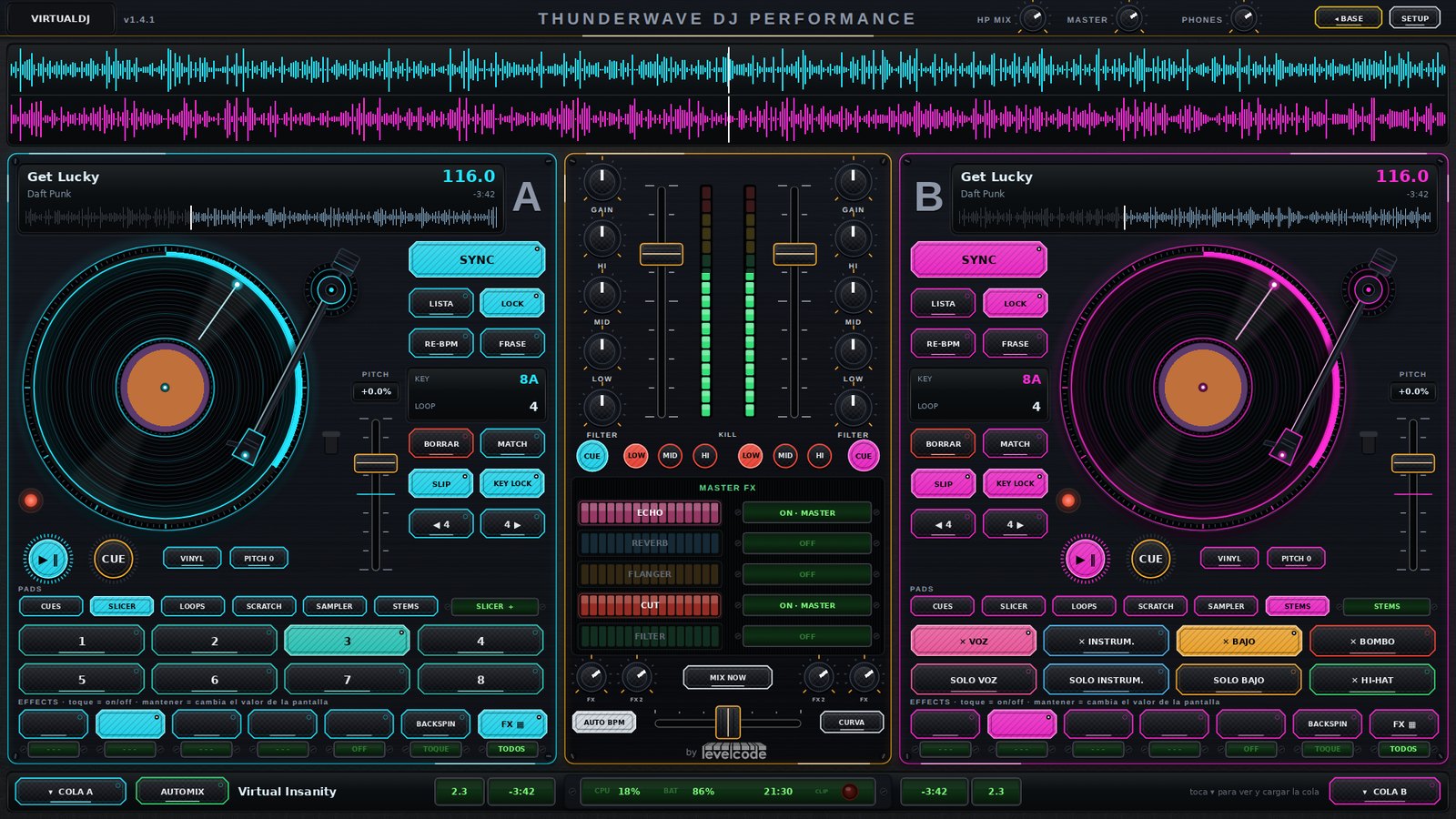Toggle the cyan headphone CUE button in mixer
1456x819 pixels.
click(x=592, y=456)
